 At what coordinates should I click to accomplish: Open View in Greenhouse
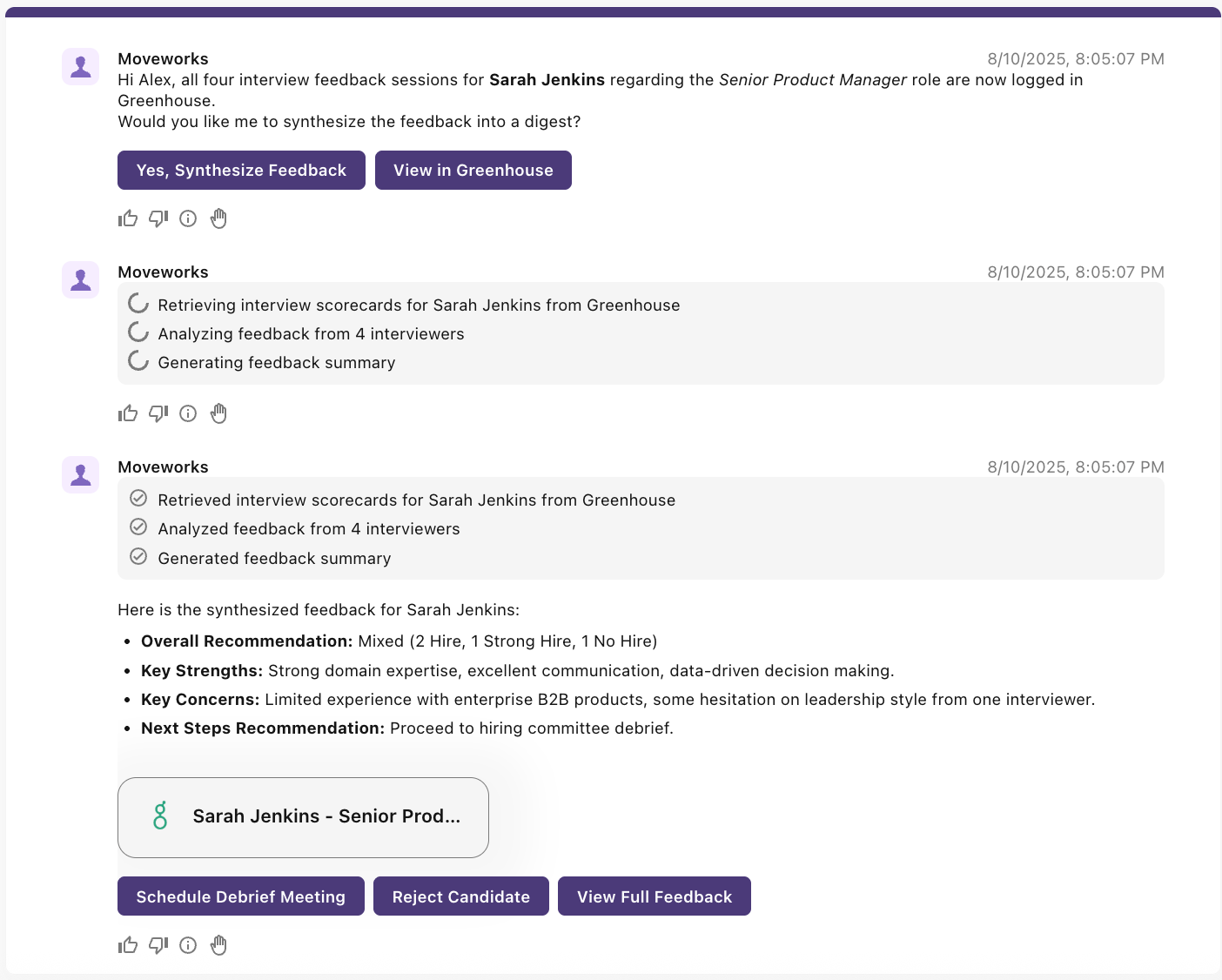473,171
